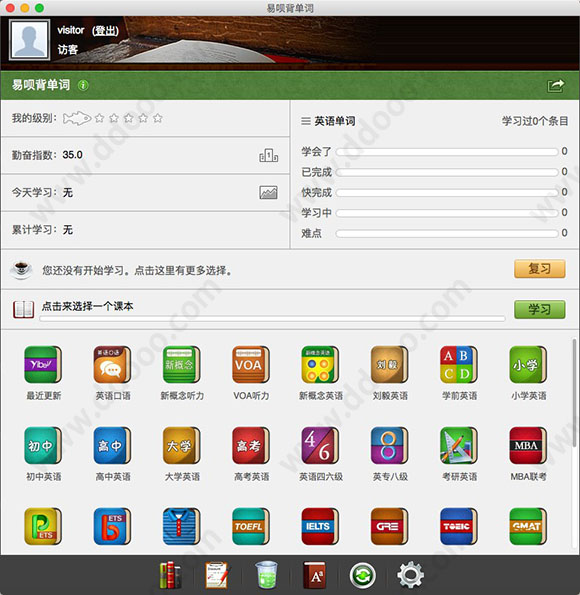Select the 新概念听力 book icon
580x595 pixels.
pyautogui.click(x=181, y=364)
